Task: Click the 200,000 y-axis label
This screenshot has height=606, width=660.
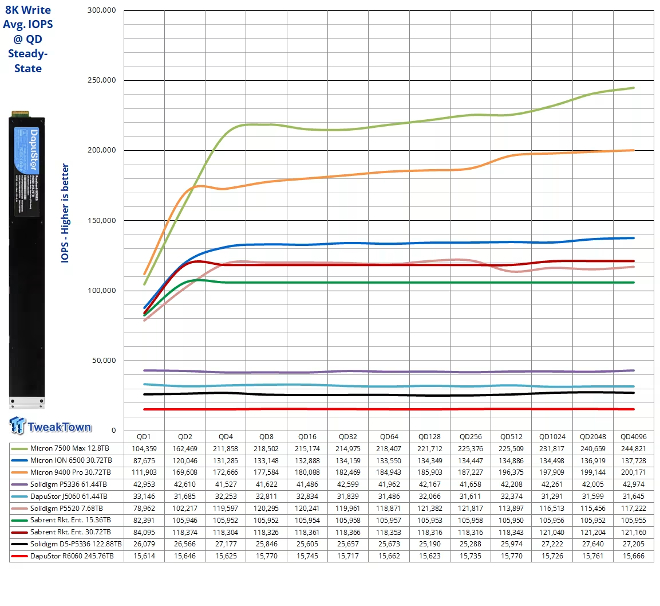Action: click(x=102, y=150)
